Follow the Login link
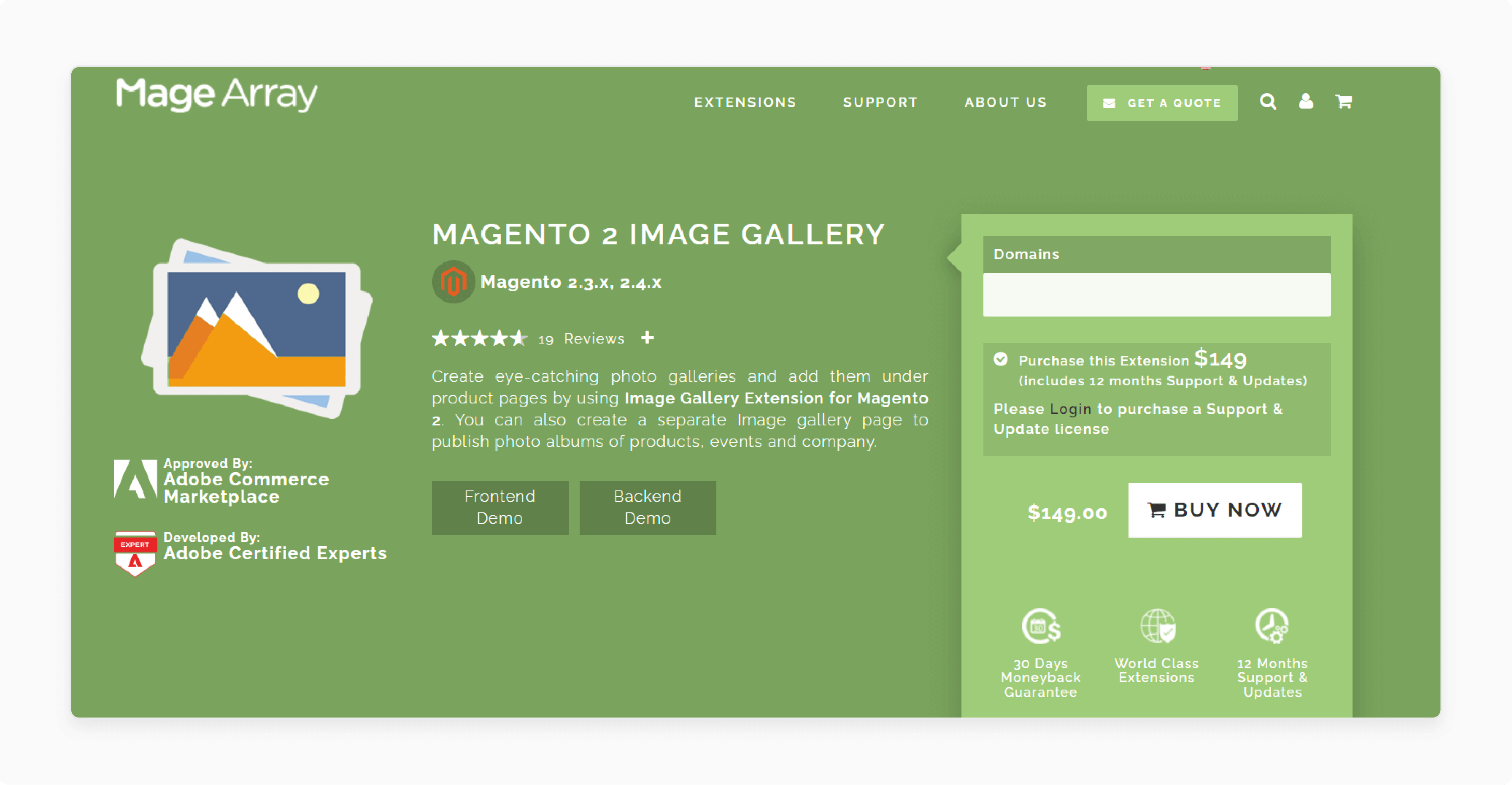Screen dimensions: 1512x785 click(x=1070, y=409)
